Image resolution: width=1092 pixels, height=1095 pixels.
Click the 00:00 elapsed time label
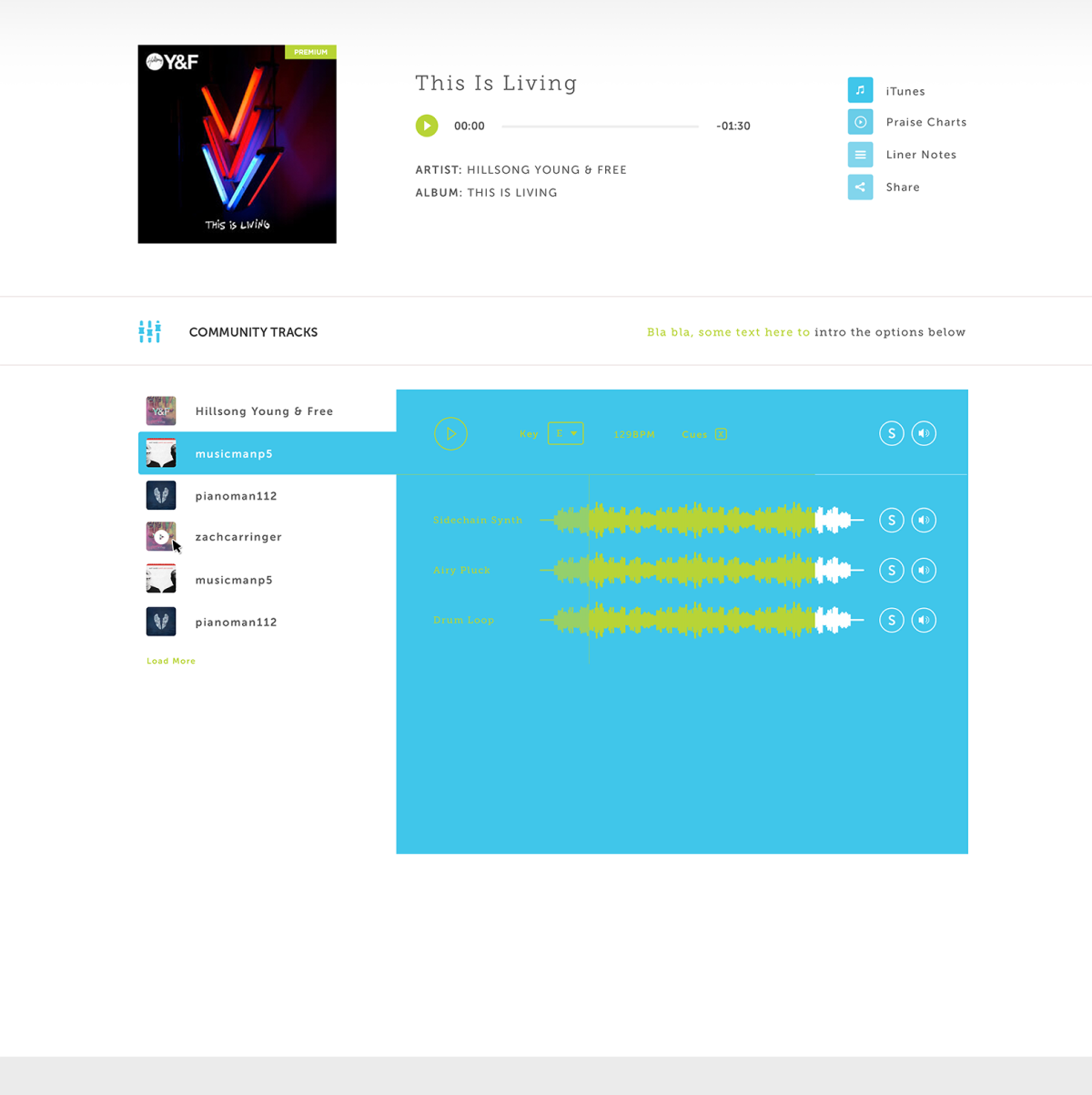(x=470, y=127)
